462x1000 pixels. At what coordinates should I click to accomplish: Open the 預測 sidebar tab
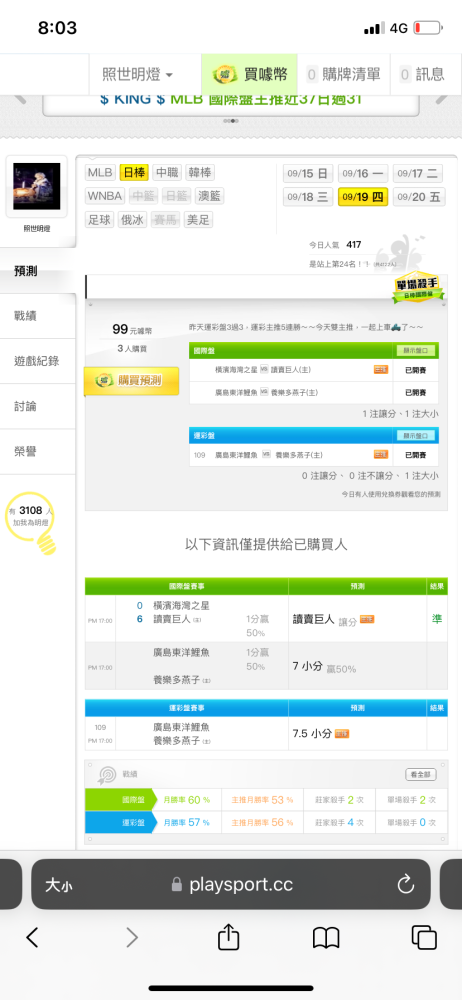point(38,271)
